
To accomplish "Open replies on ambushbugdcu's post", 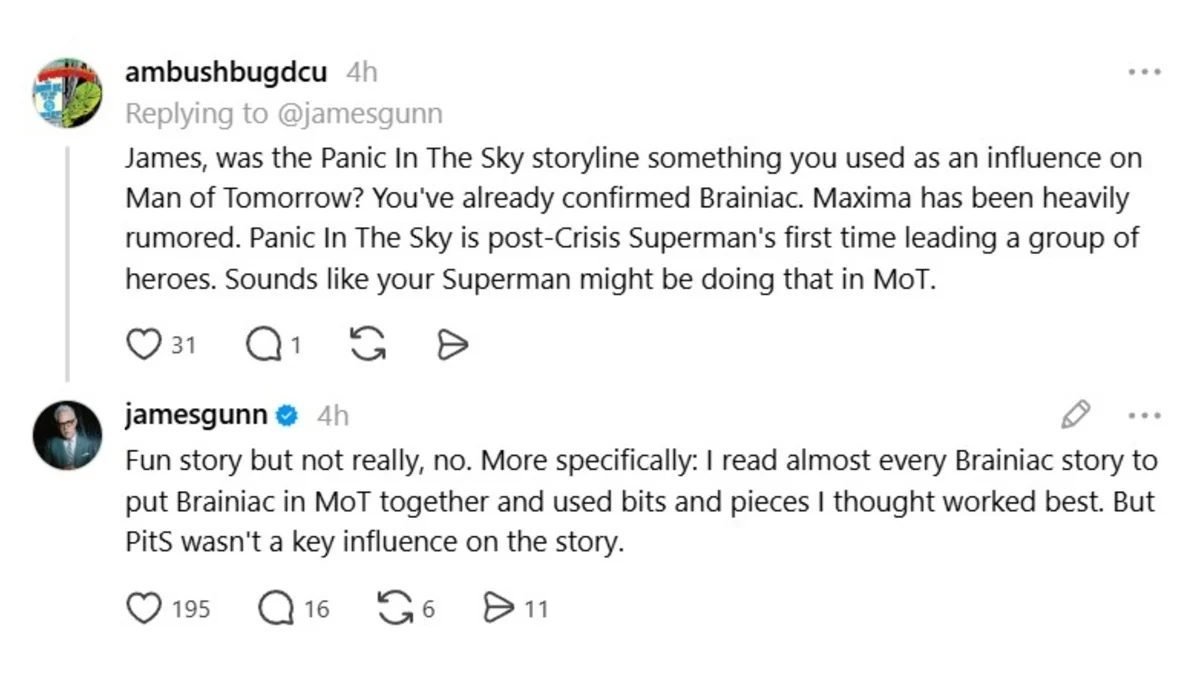I will point(264,345).
